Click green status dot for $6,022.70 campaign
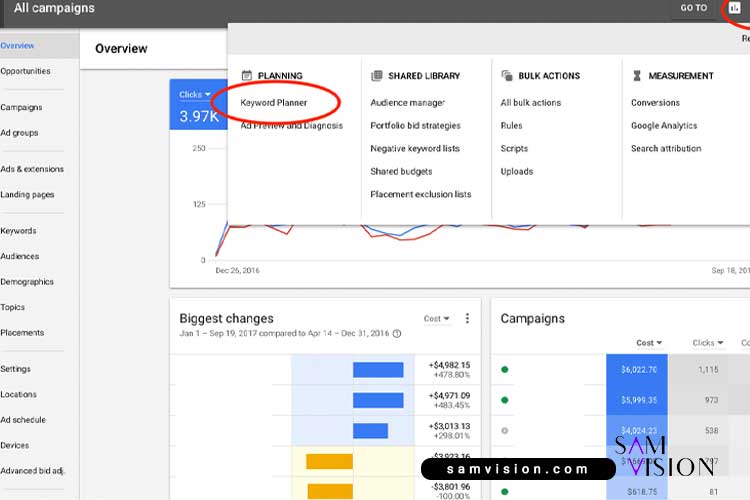This screenshot has height=500, width=750. 505,369
